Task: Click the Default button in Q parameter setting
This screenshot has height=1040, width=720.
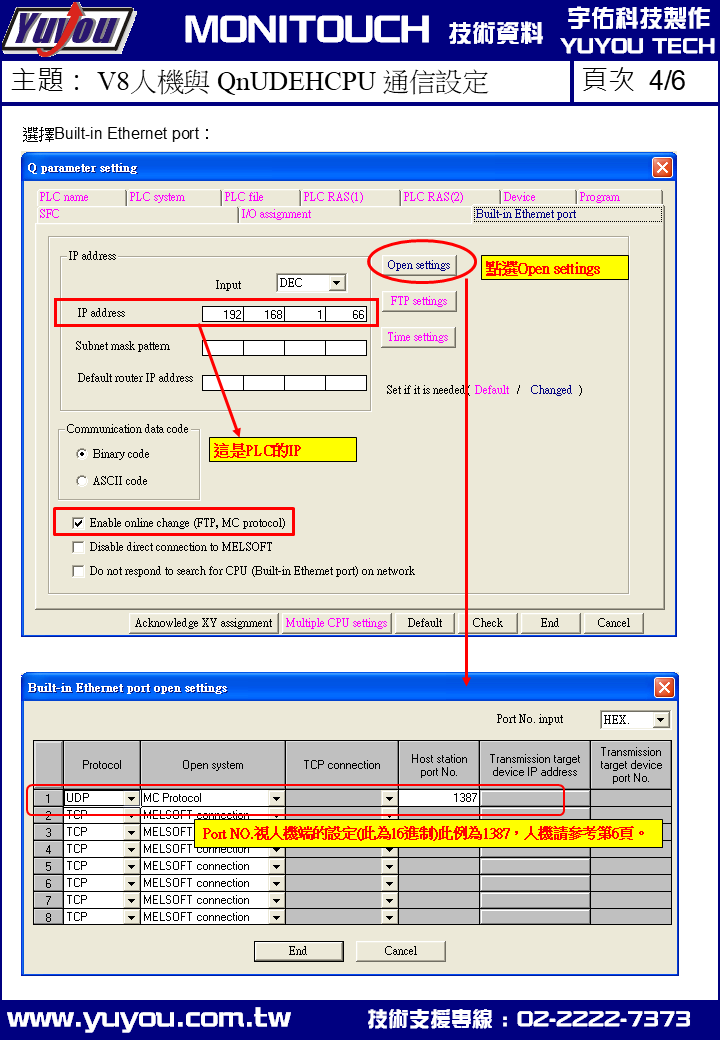Action: point(424,623)
